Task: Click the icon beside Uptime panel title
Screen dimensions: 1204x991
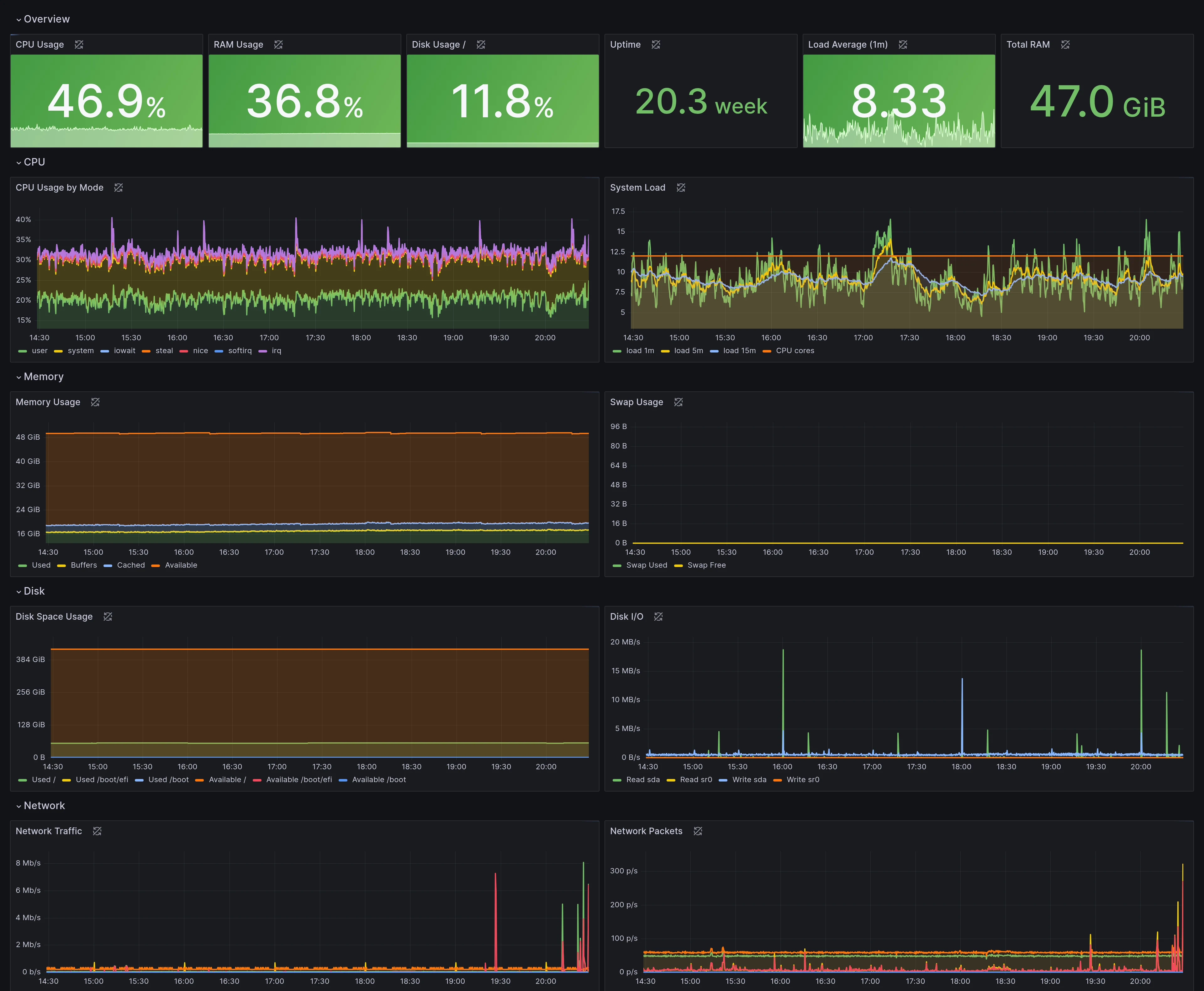Action: coord(656,45)
